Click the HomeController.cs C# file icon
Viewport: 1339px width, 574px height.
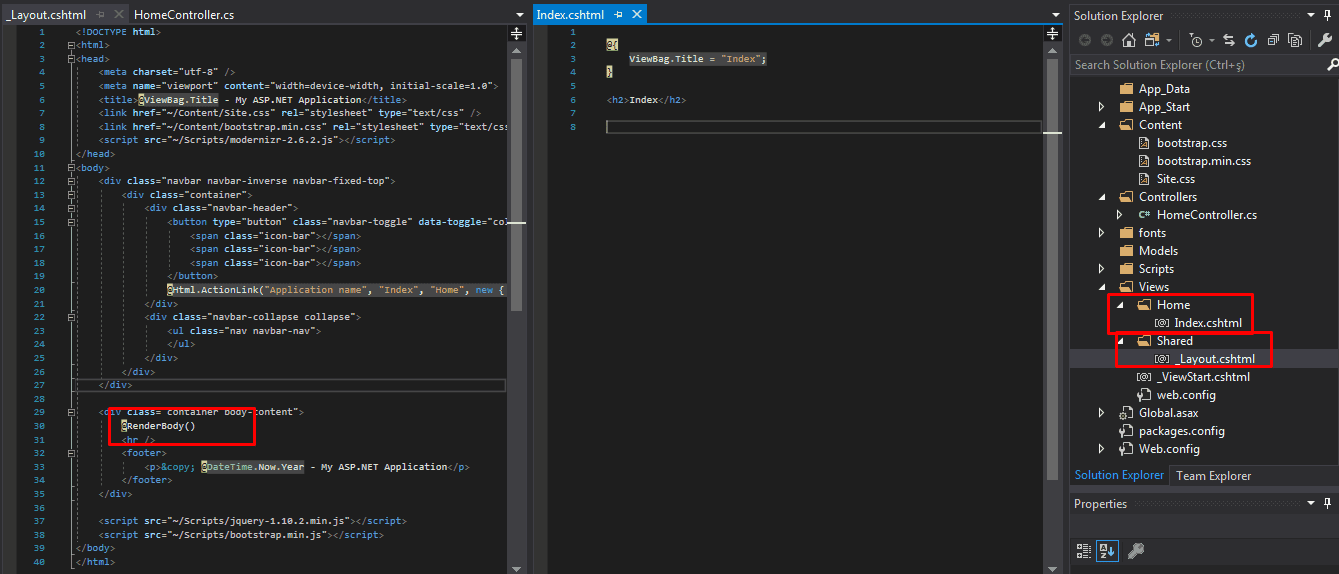coord(1144,215)
